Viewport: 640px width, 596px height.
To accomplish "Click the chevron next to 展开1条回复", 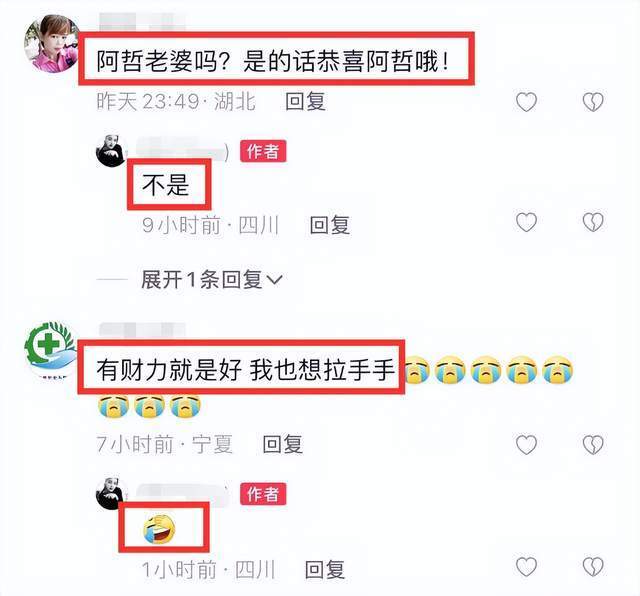I will tap(274, 280).
